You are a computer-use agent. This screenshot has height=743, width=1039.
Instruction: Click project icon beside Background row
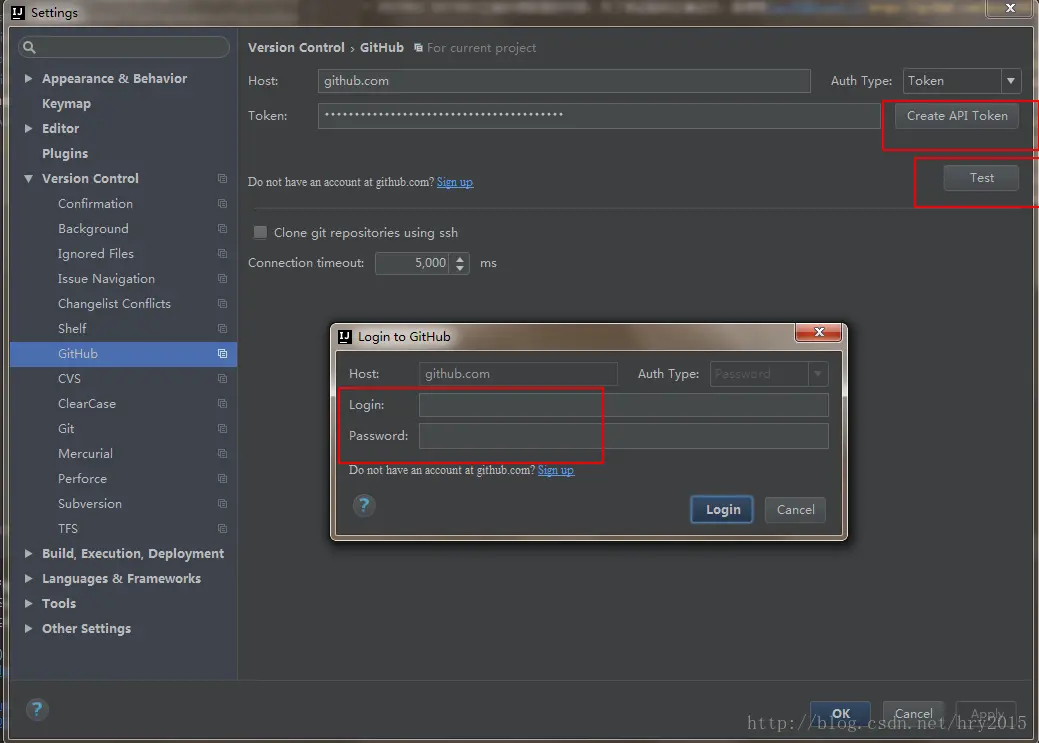(x=222, y=229)
